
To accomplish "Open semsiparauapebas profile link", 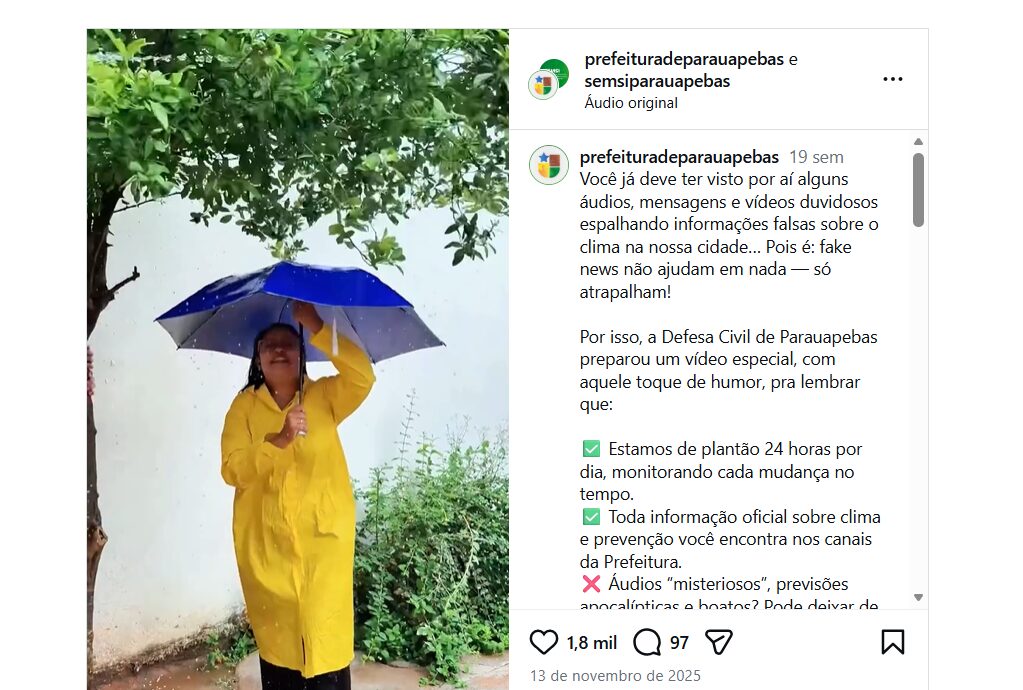I will [657, 82].
